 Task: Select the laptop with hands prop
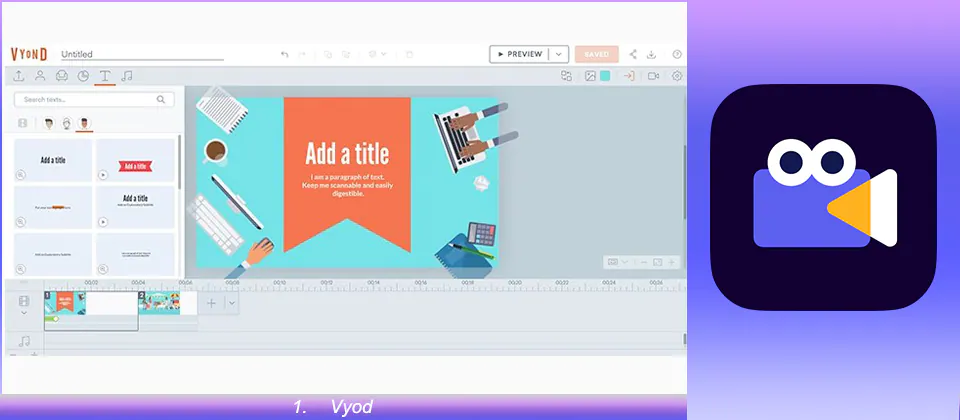[474, 136]
